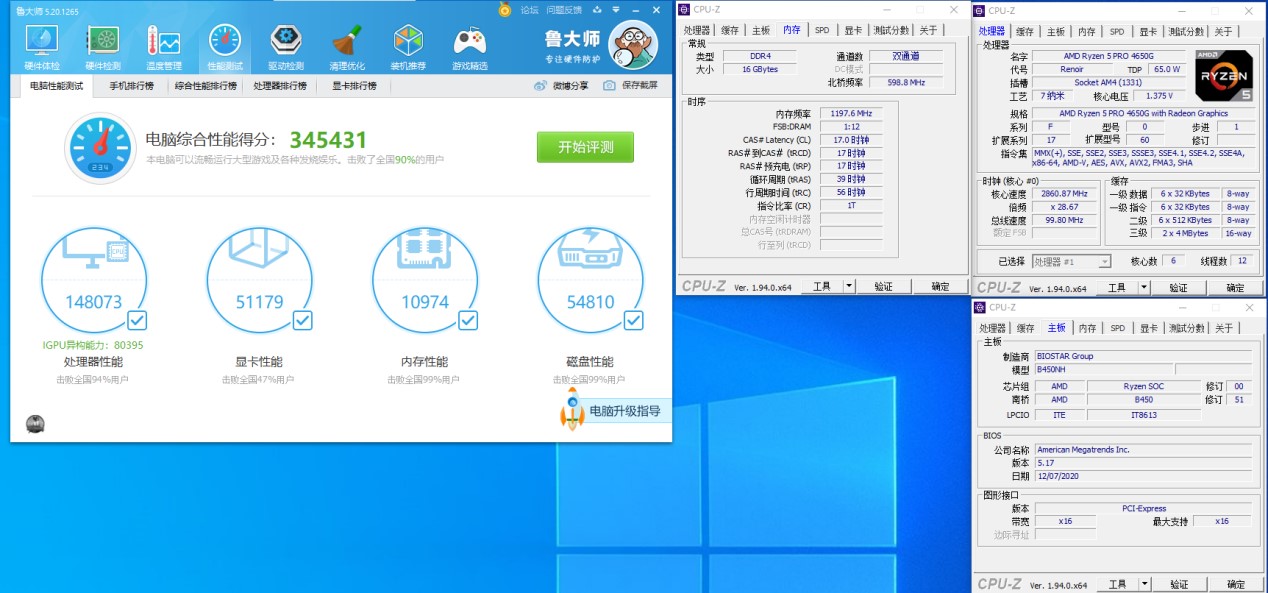Uncheck the 显卡性能 checkbox
The width and height of the screenshot is (1268, 593).
tap(302, 320)
